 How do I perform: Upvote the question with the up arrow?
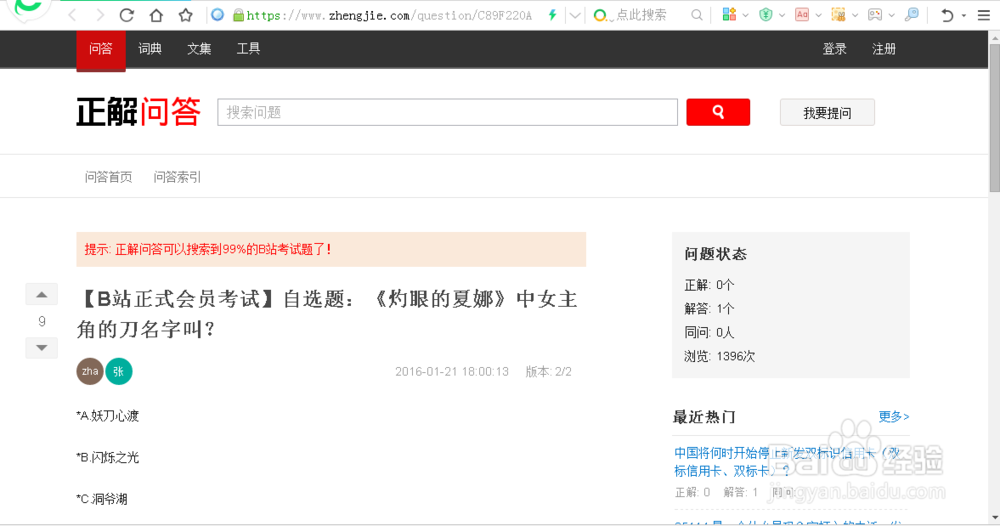pos(41,295)
